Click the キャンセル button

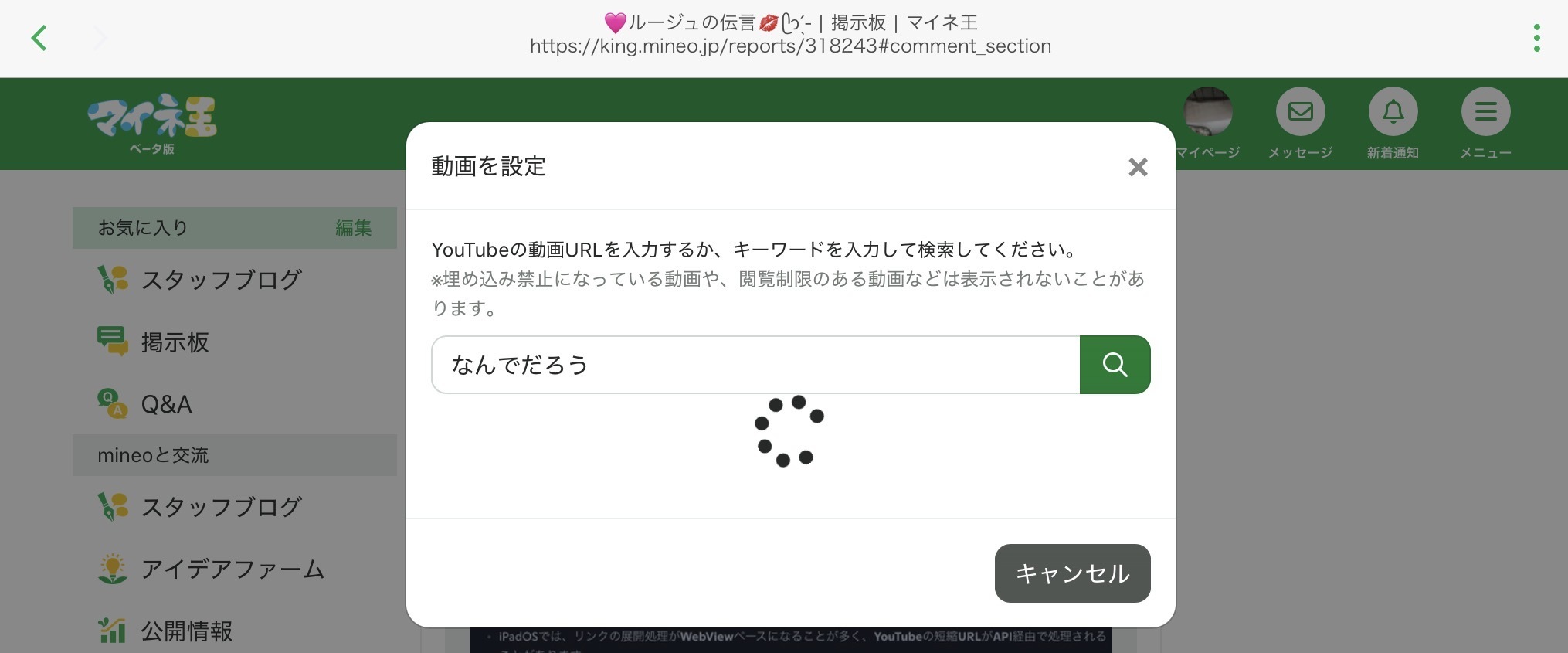point(1073,573)
